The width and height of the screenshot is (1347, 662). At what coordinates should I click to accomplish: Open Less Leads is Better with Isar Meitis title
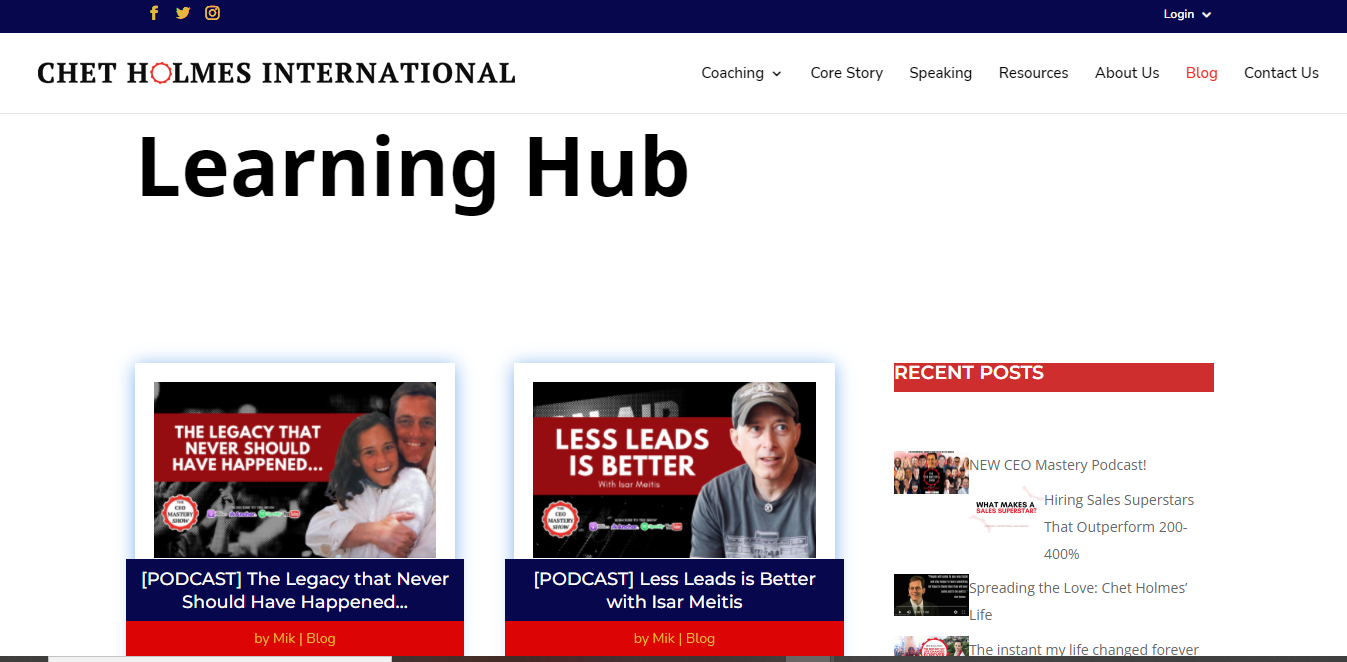point(674,590)
